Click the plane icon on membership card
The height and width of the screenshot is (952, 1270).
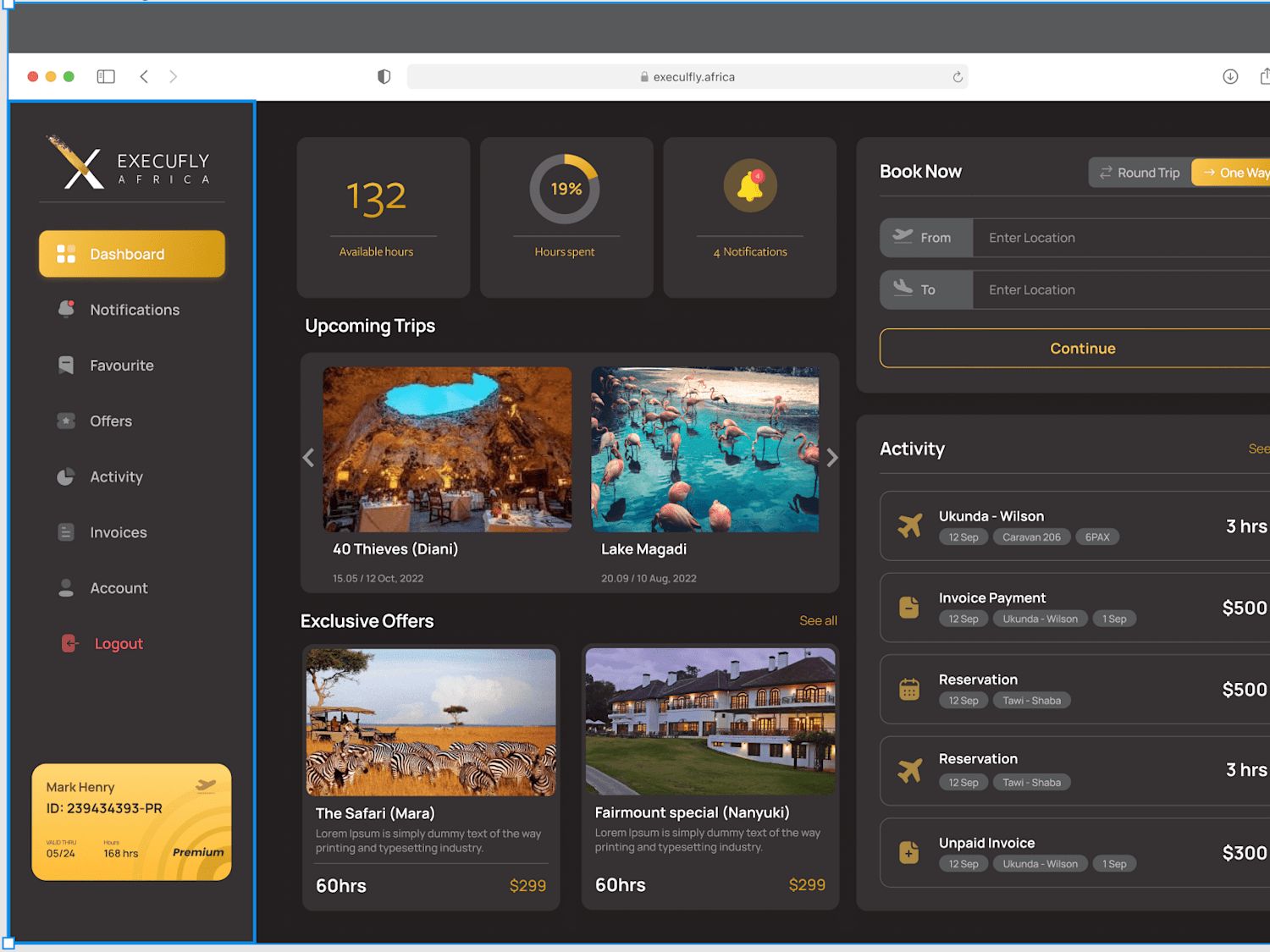[x=206, y=785]
